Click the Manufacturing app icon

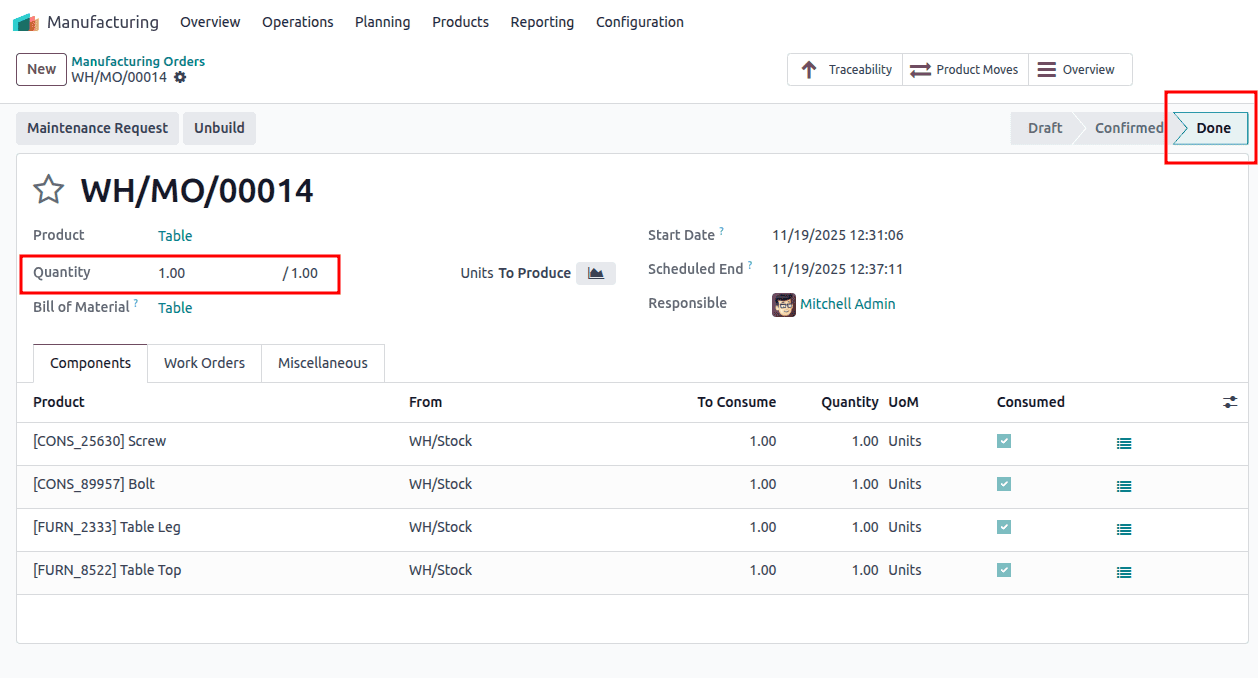[25, 21]
